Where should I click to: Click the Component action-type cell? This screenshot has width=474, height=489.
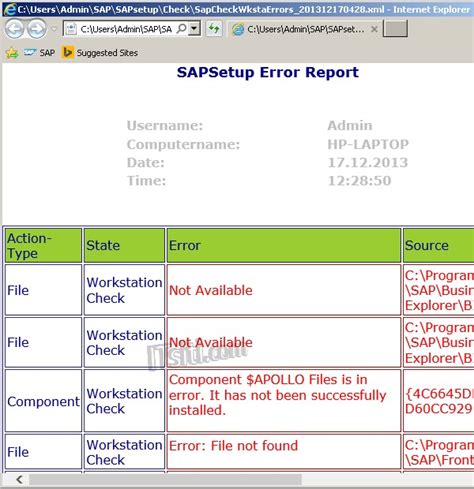(43, 400)
